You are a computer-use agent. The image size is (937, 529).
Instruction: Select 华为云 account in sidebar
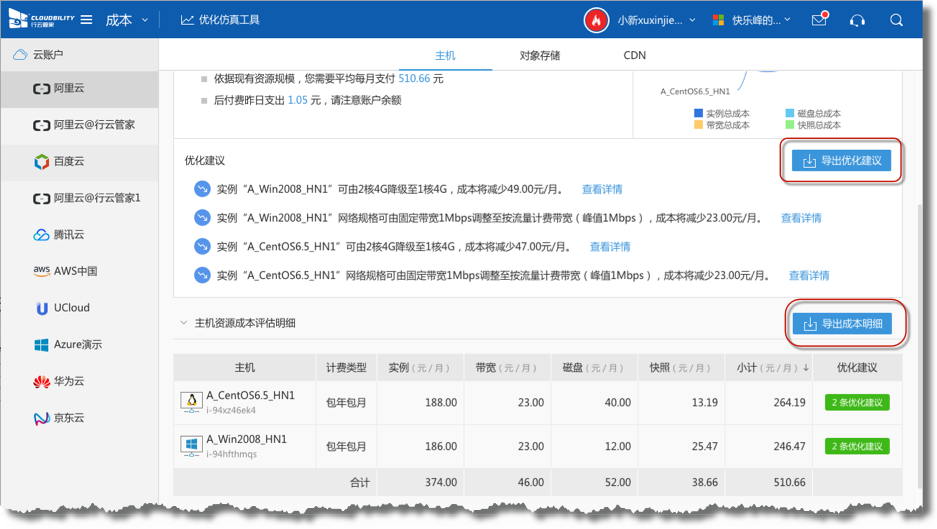click(x=68, y=381)
